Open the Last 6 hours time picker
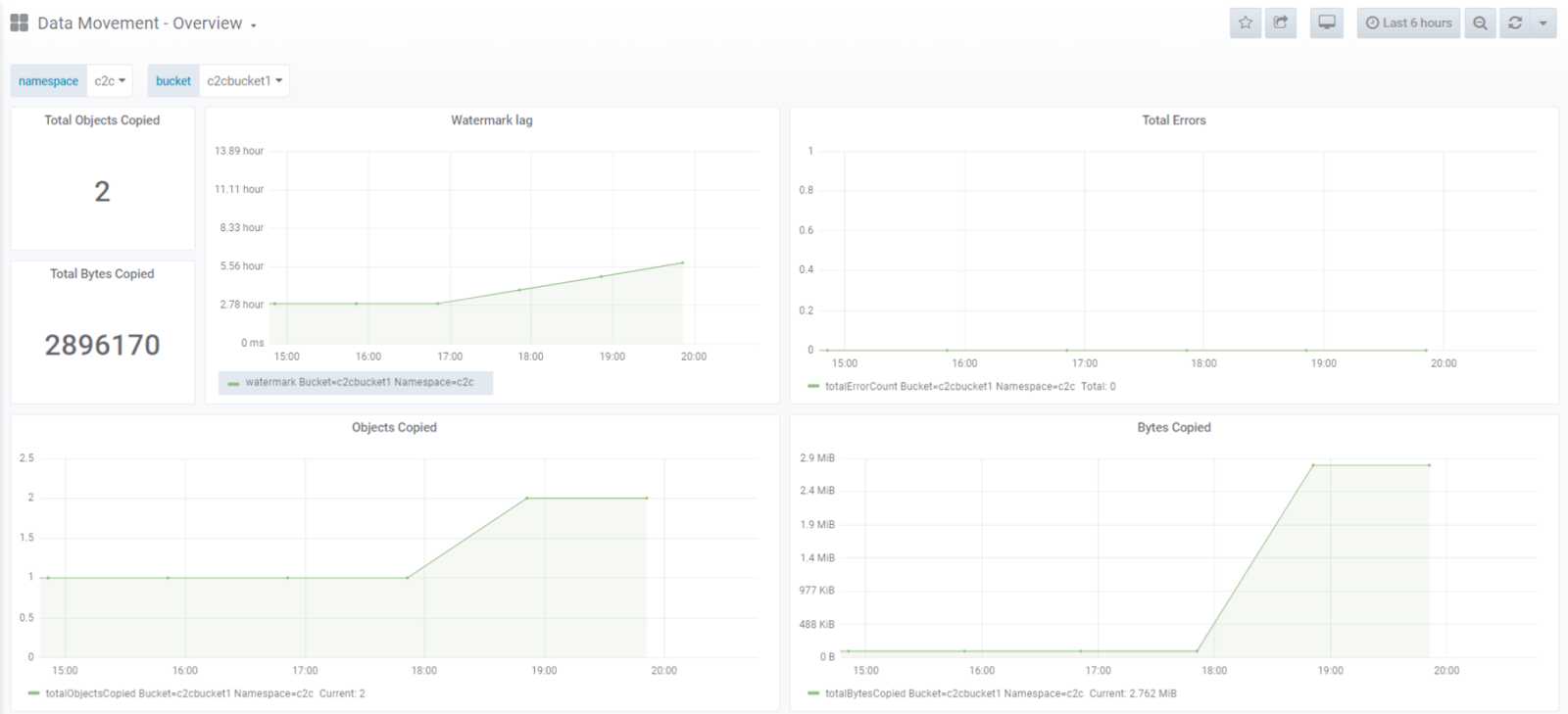Screen dimensions: 1568x714 coord(1408,23)
